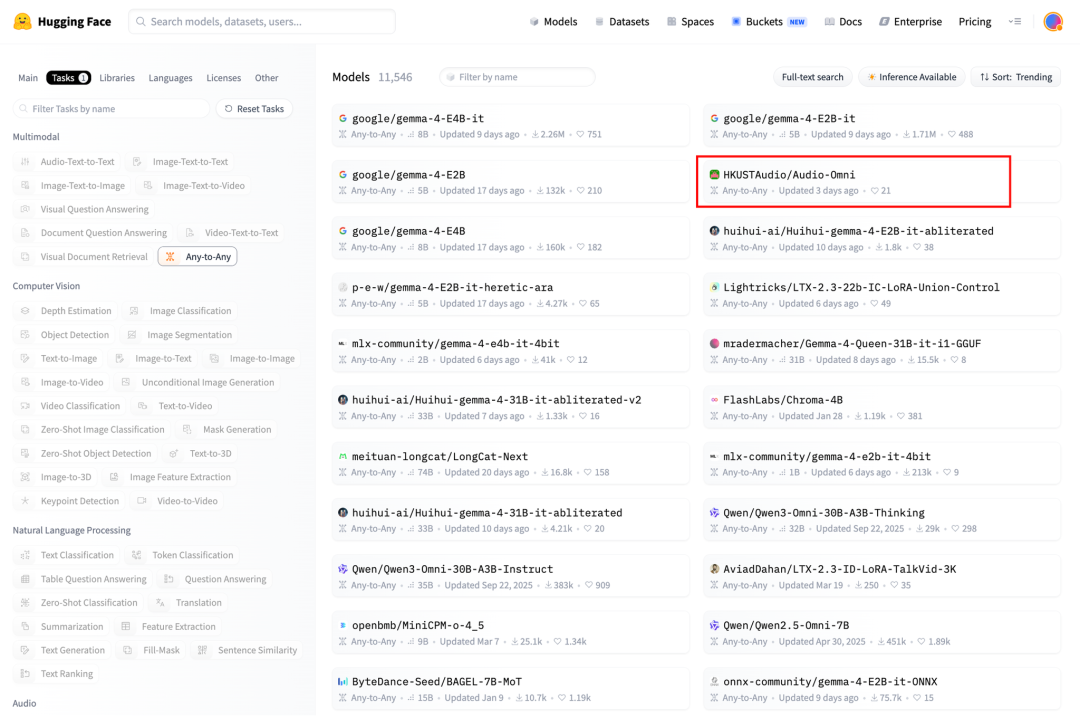
Task: Toggle the Object Detection task filter
Action: (x=65, y=335)
